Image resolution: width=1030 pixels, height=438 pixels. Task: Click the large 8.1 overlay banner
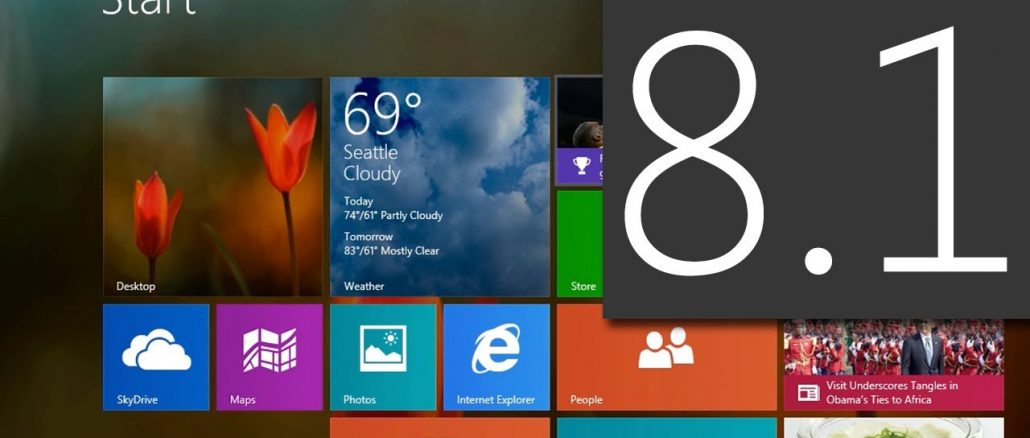[816, 158]
